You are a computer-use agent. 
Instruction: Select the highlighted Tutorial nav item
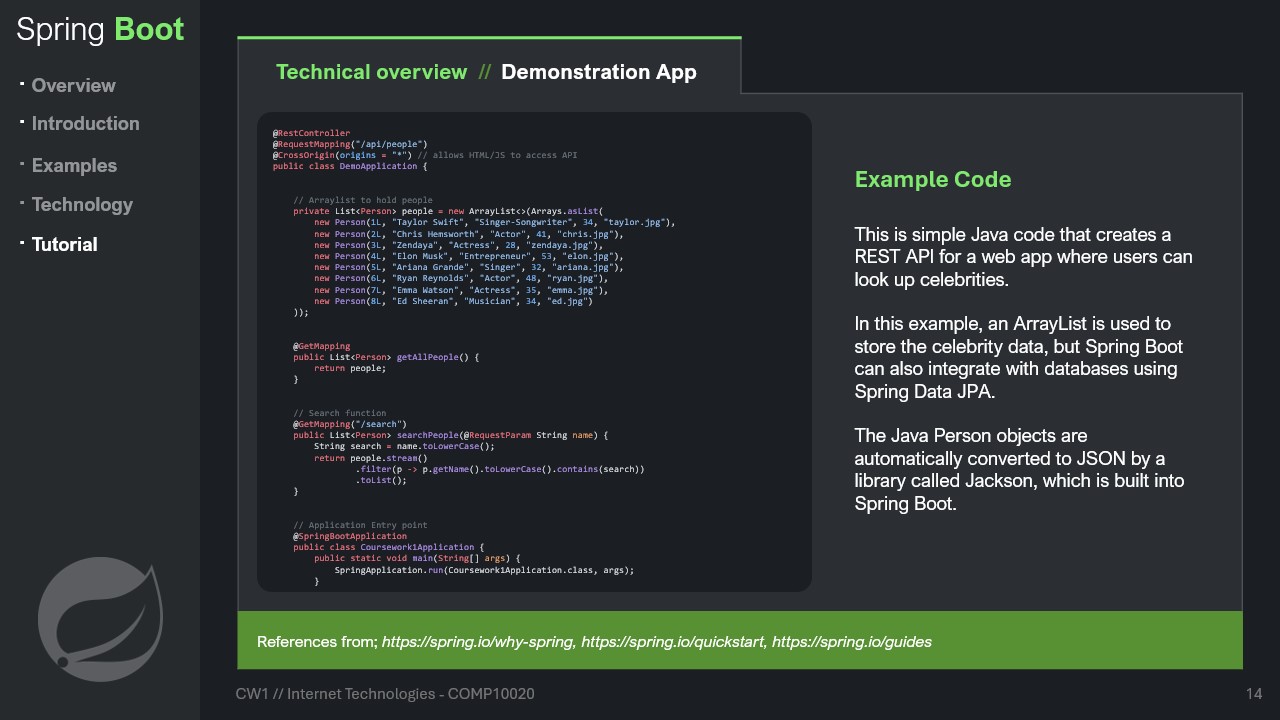click(64, 245)
